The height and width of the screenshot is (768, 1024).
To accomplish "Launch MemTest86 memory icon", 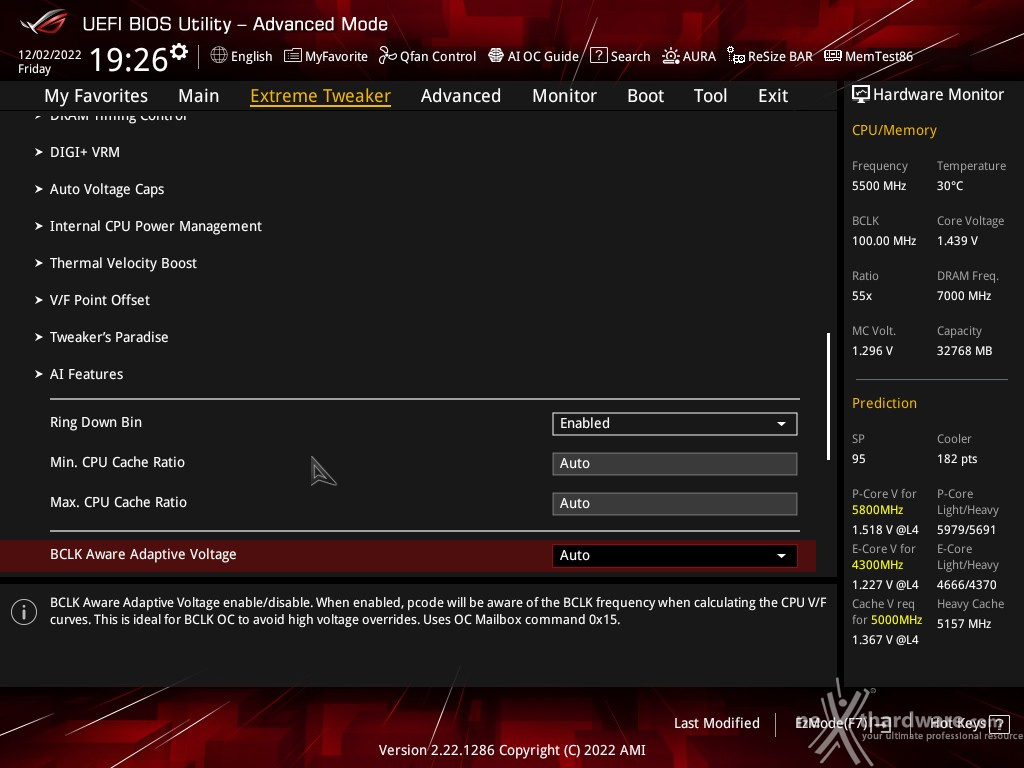I will point(833,56).
